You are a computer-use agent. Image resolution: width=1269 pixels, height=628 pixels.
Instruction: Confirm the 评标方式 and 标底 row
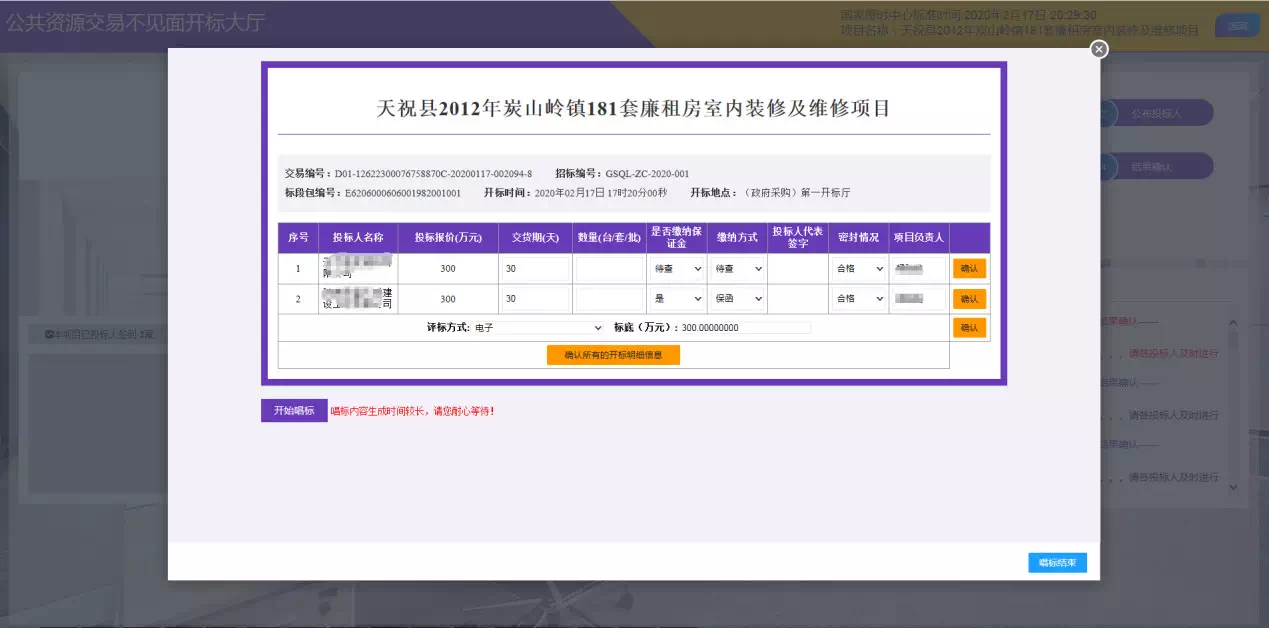click(x=969, y=327)
